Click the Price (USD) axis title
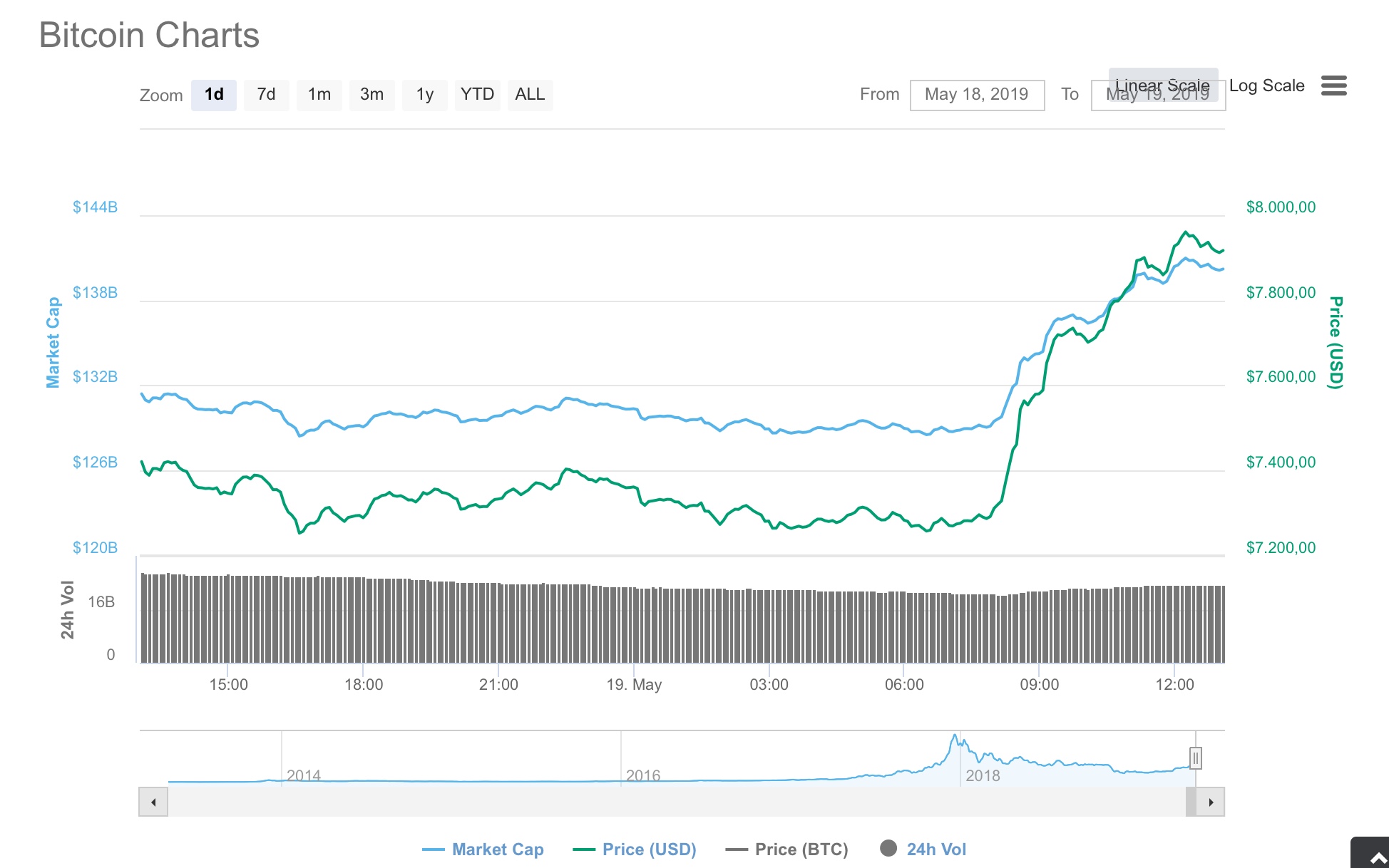The image size is (1389, 868). [x=1336, y=343]
